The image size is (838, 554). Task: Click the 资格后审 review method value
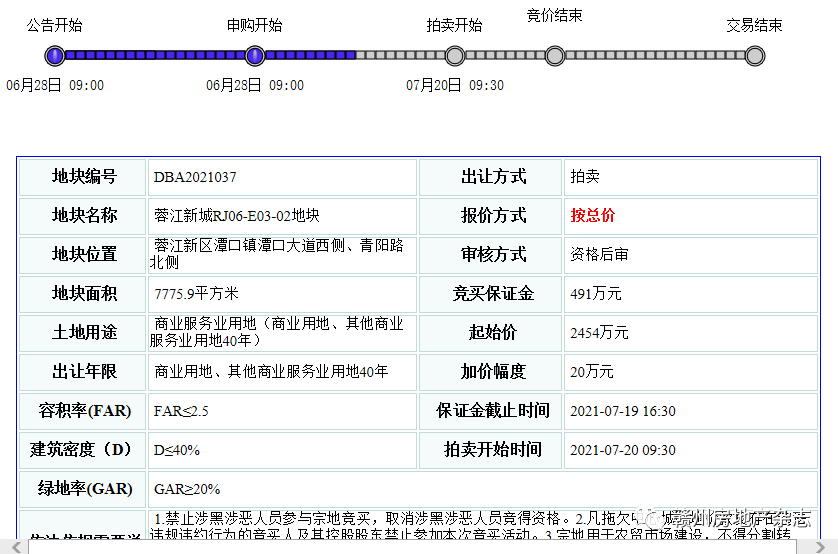coord(599,254)
